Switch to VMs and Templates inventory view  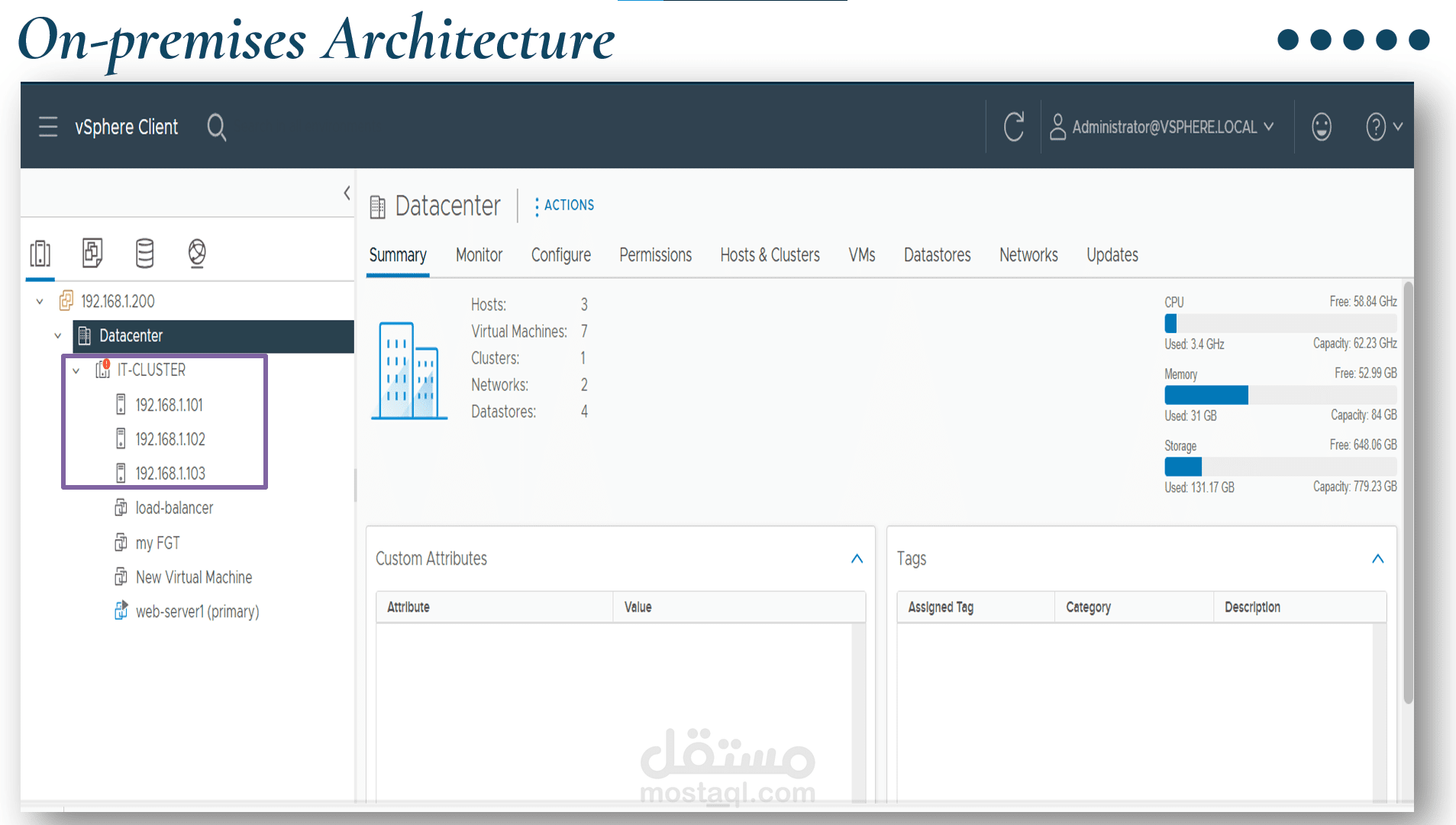(92, 253)
